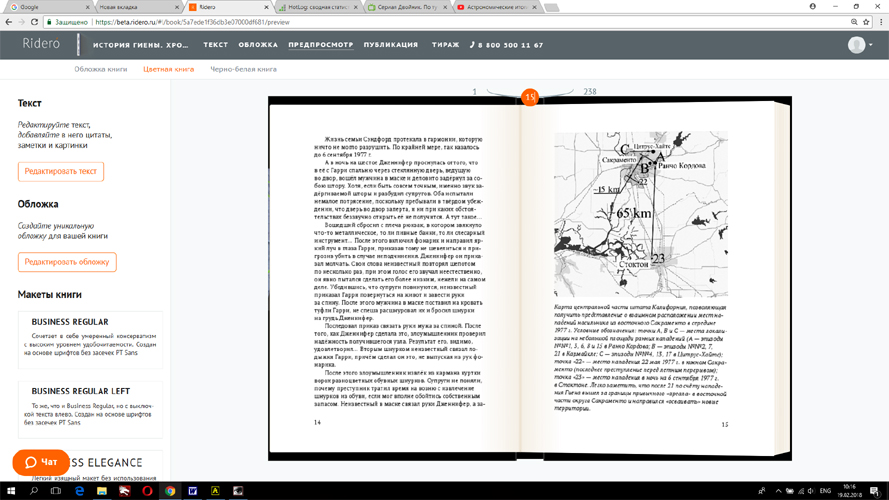The height and width of the screenshot is (500, 889).
Task: Click the zoom magnifier icon in address bar
Action: click(854, 22)
